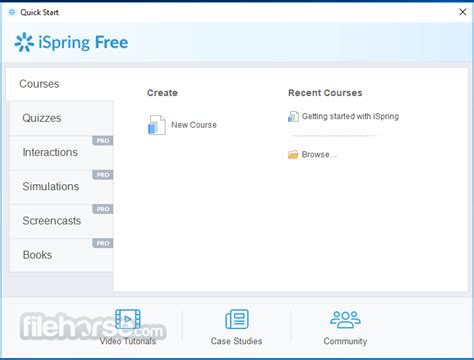Close the Quick Start window
474x360 pixels.
[x=463, y=12]
